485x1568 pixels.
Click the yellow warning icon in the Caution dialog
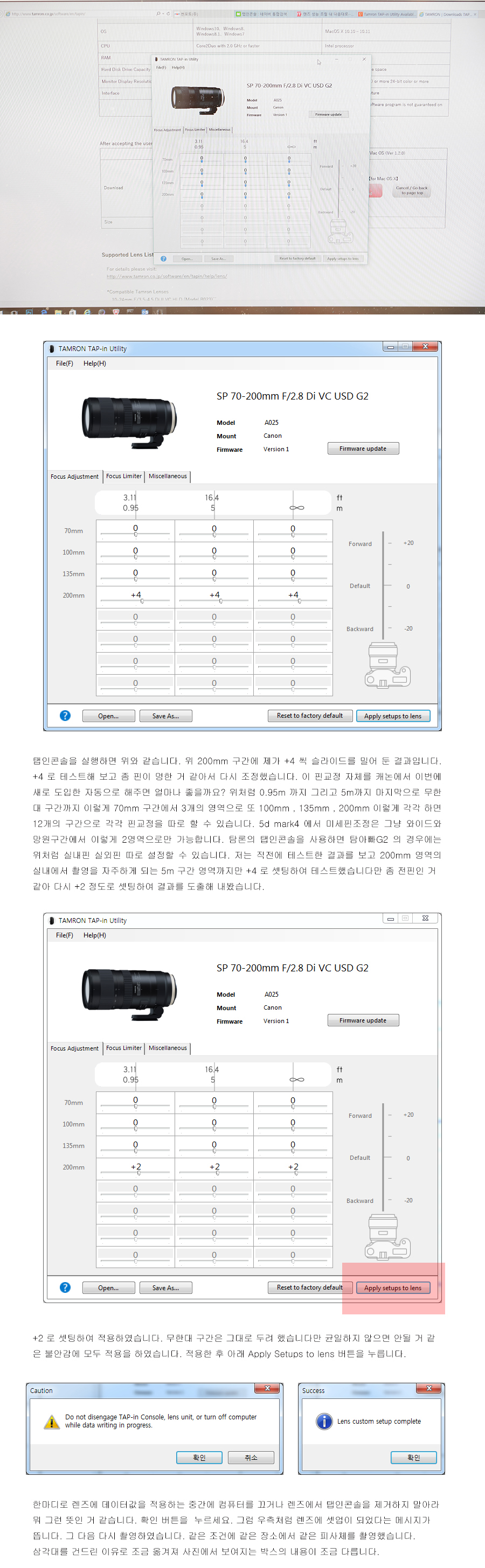click(x=51, y=1422)
